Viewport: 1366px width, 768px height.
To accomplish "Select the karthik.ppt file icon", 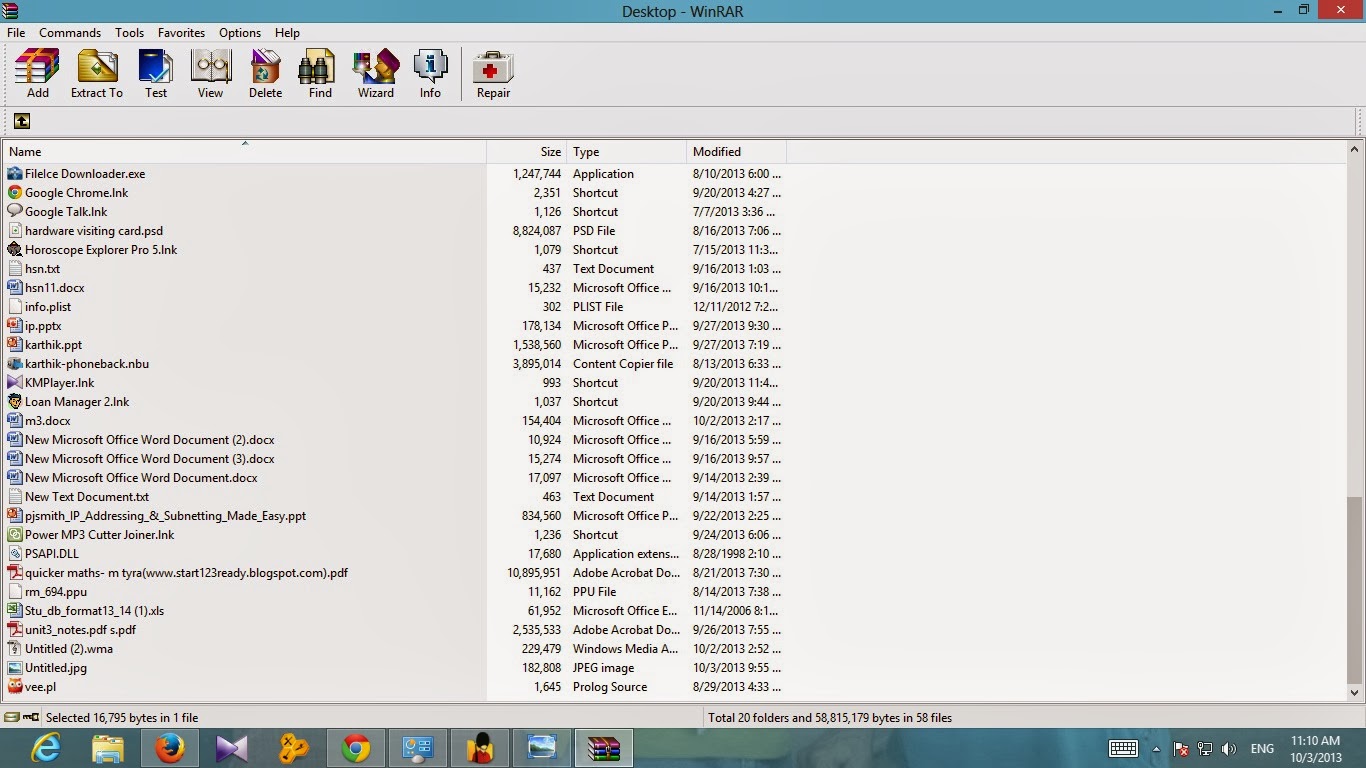I will [15, 345].
